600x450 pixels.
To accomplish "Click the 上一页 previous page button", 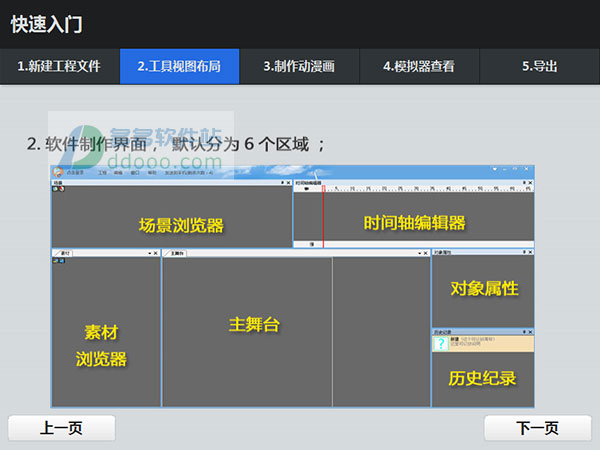I will pyautogui.click(x=61, y=428).
